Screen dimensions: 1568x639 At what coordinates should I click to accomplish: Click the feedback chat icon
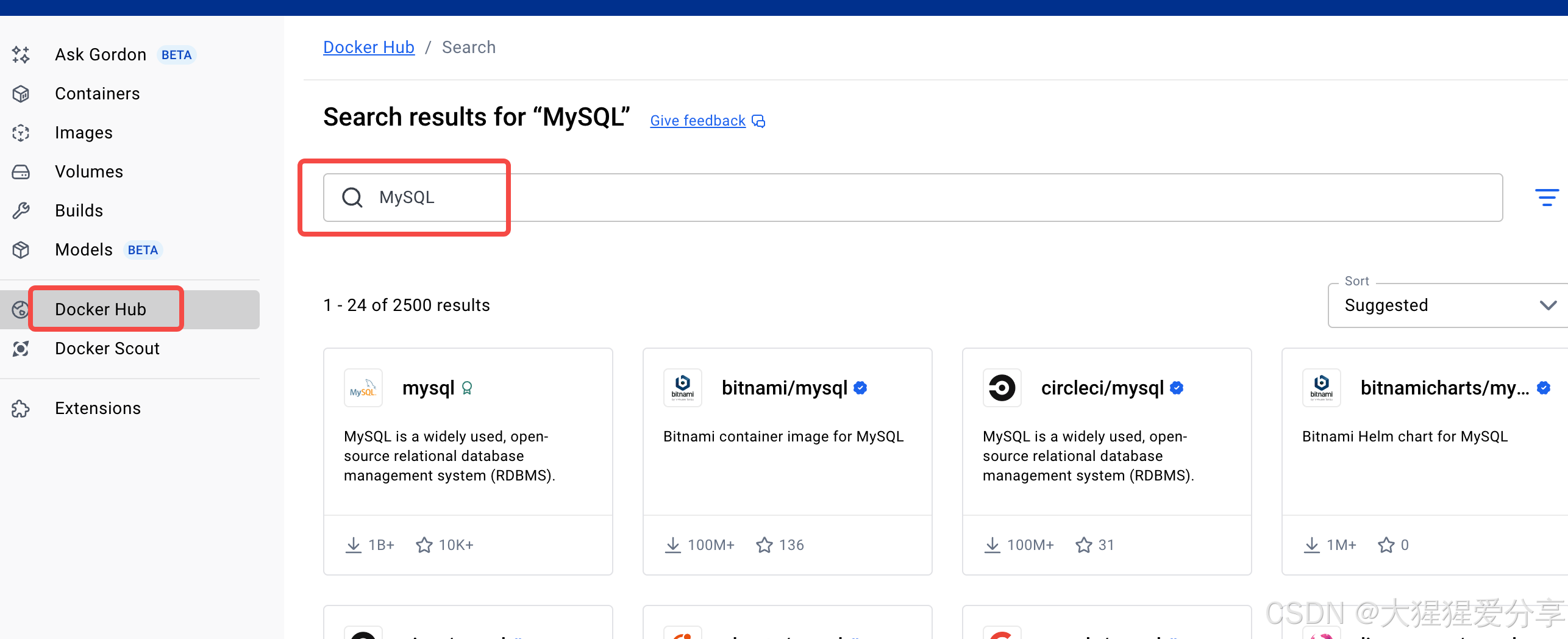click(758, 121)
